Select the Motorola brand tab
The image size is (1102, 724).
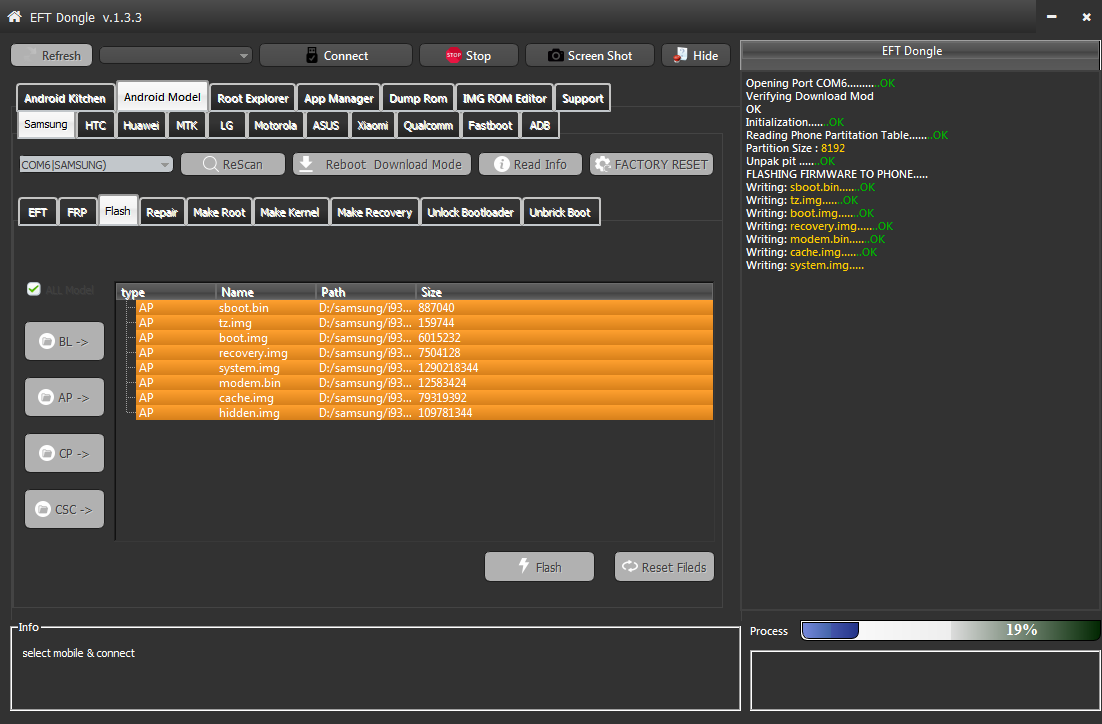pyautogui.click(x=276, y=125)
